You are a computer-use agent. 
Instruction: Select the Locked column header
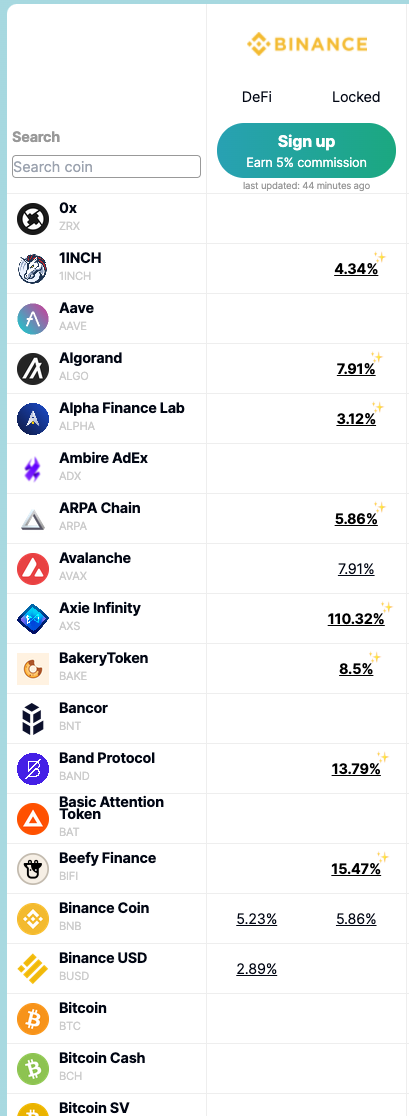point(356,97)
